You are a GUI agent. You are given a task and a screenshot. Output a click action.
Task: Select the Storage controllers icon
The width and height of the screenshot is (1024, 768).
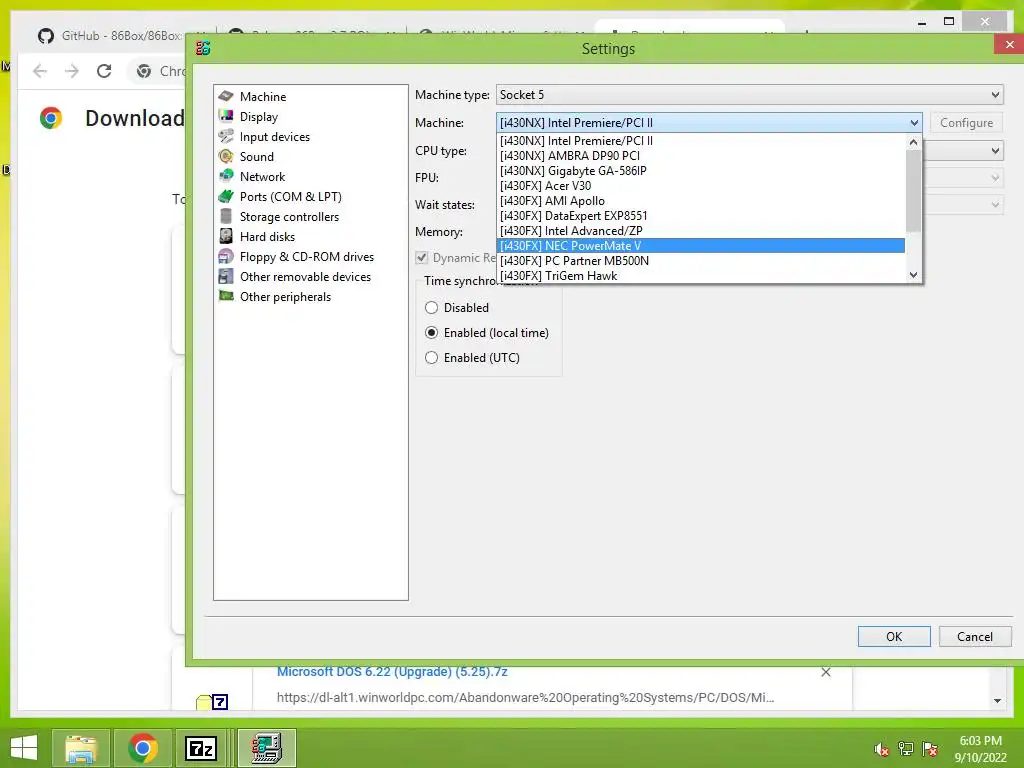coord(226,216)
